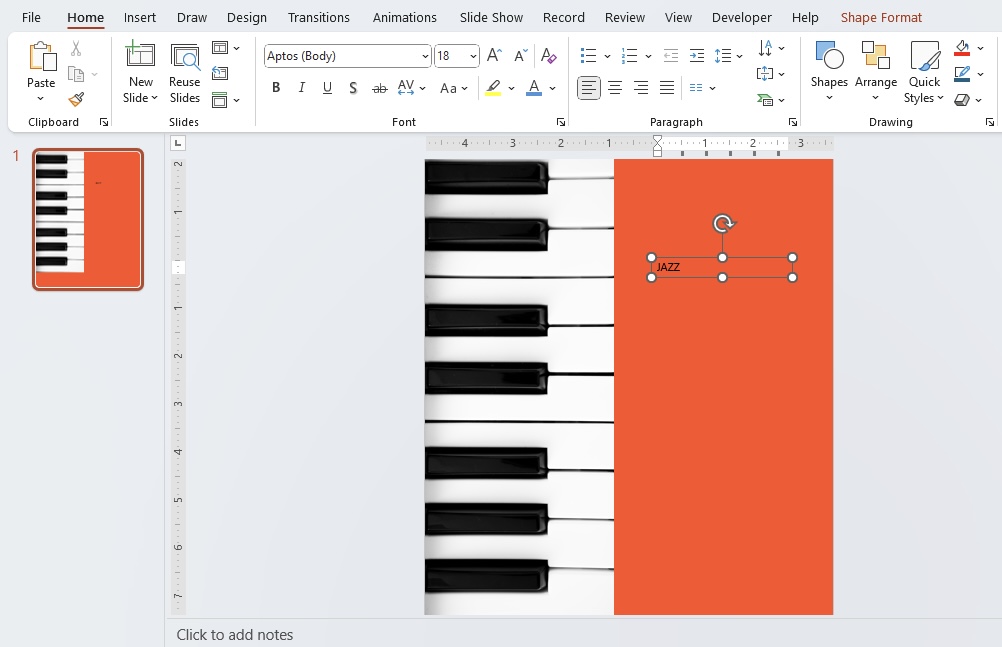Screen dimensions: 1002x647
Task: Expand the font size 18 dropdown
Action: pyautogui.click(x=474, y=56)
